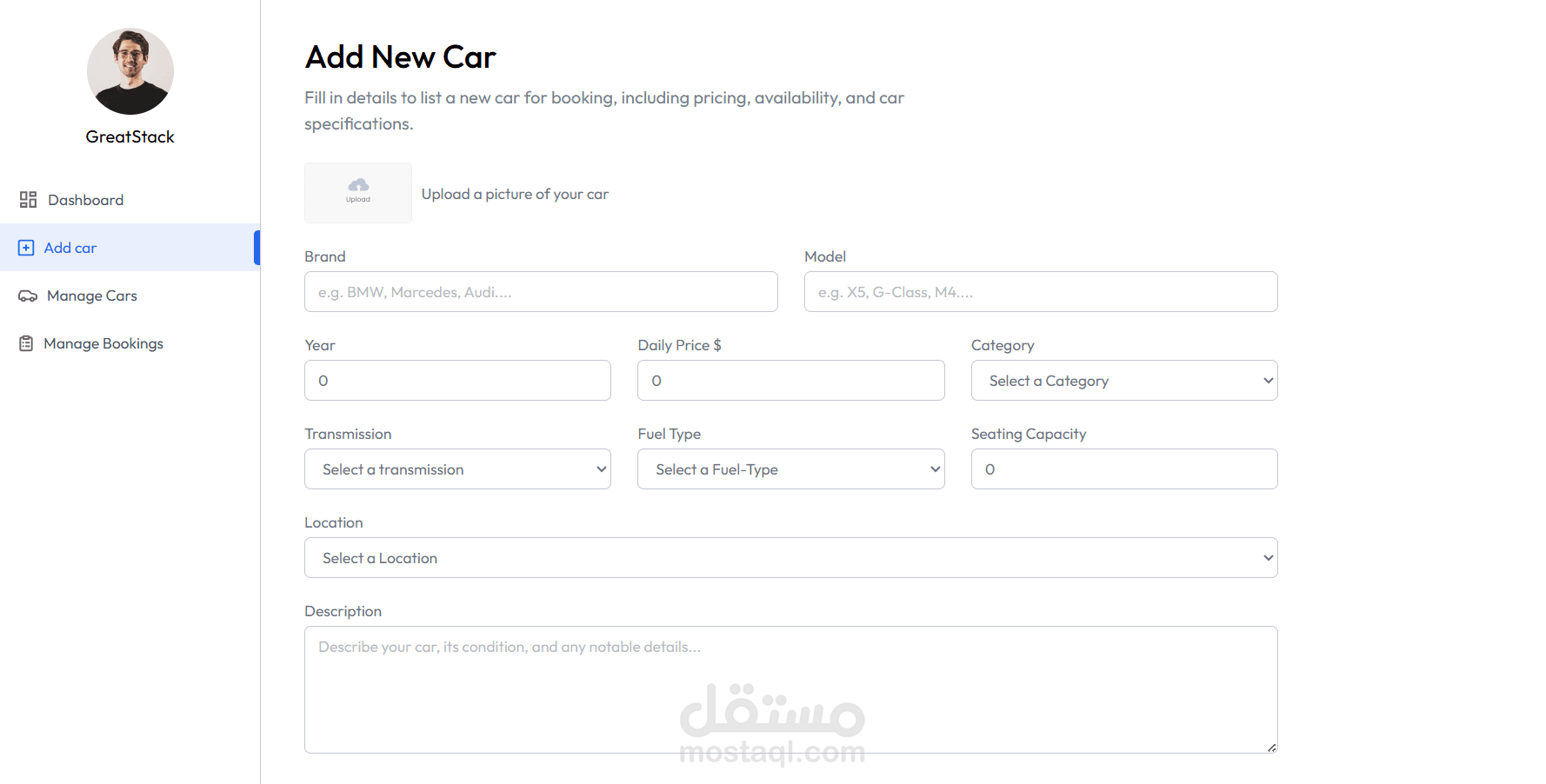Go to Manage Cars page
Screen dimensions: 1546x784
[x=92, y=296]
